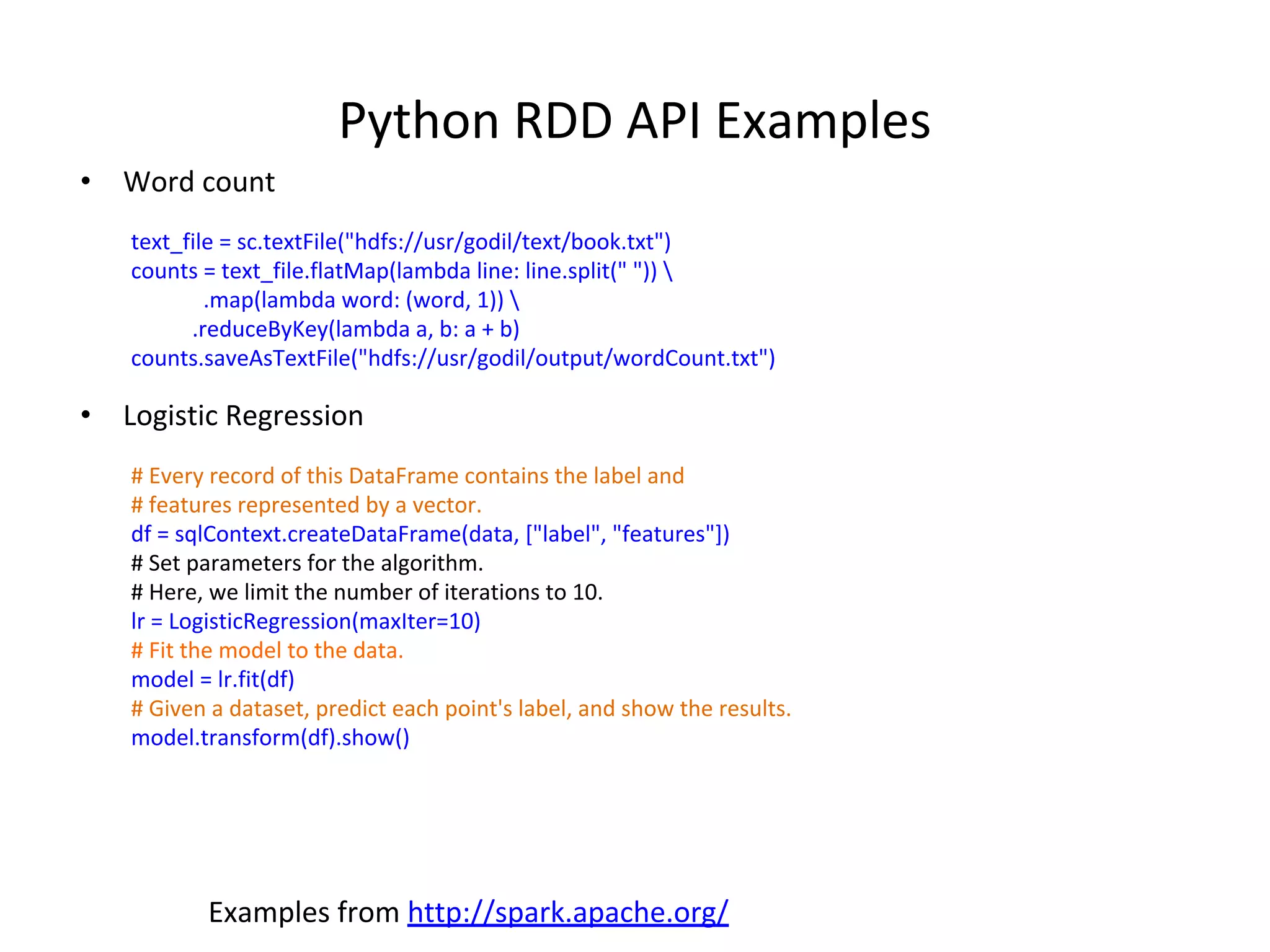This screenshot has height=952, width=1270.
Task: Open the spark.apache.org hyperlink
Action: tap(567, 912)
